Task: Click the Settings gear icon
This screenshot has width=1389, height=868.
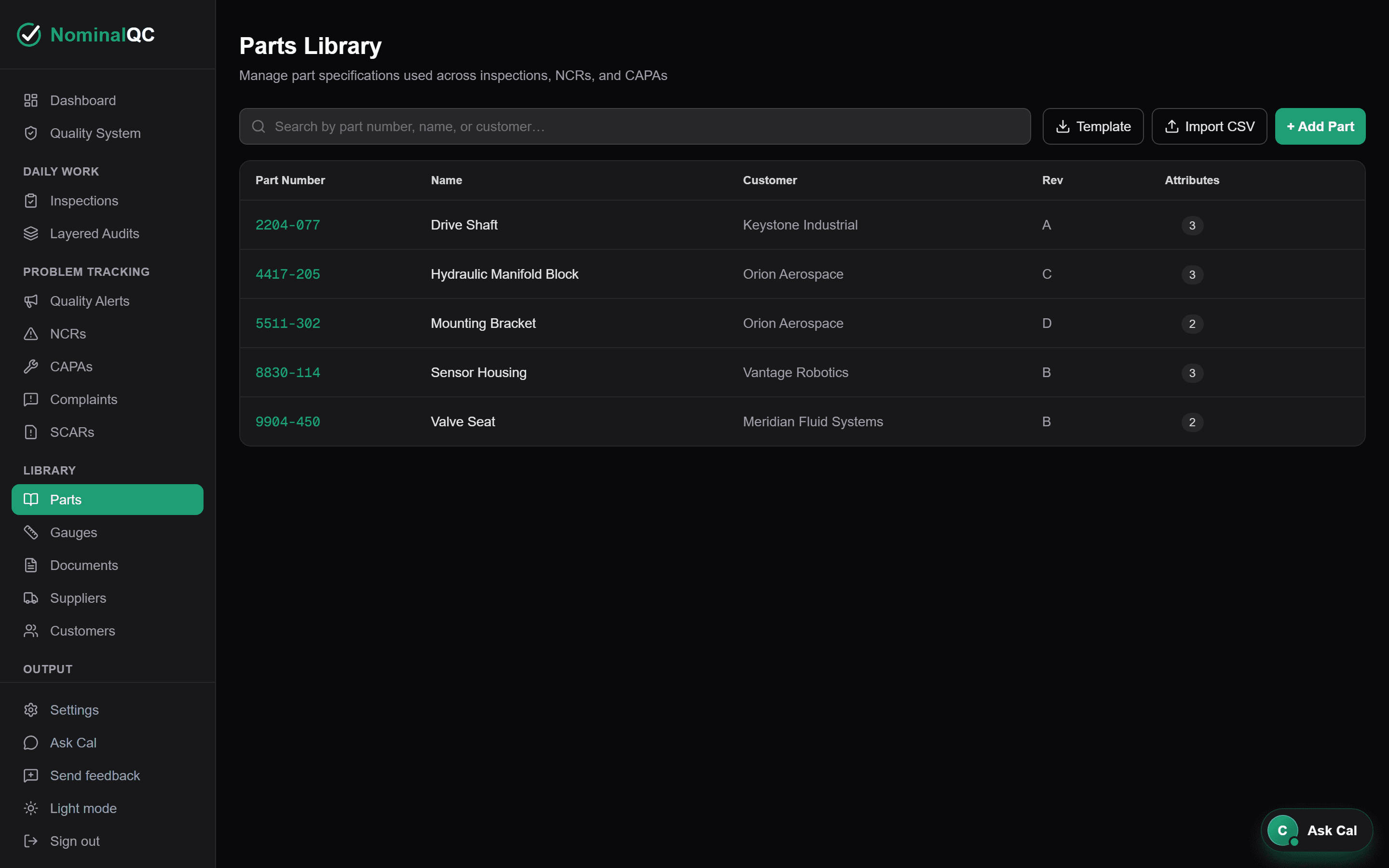Action: click(31, 710)
